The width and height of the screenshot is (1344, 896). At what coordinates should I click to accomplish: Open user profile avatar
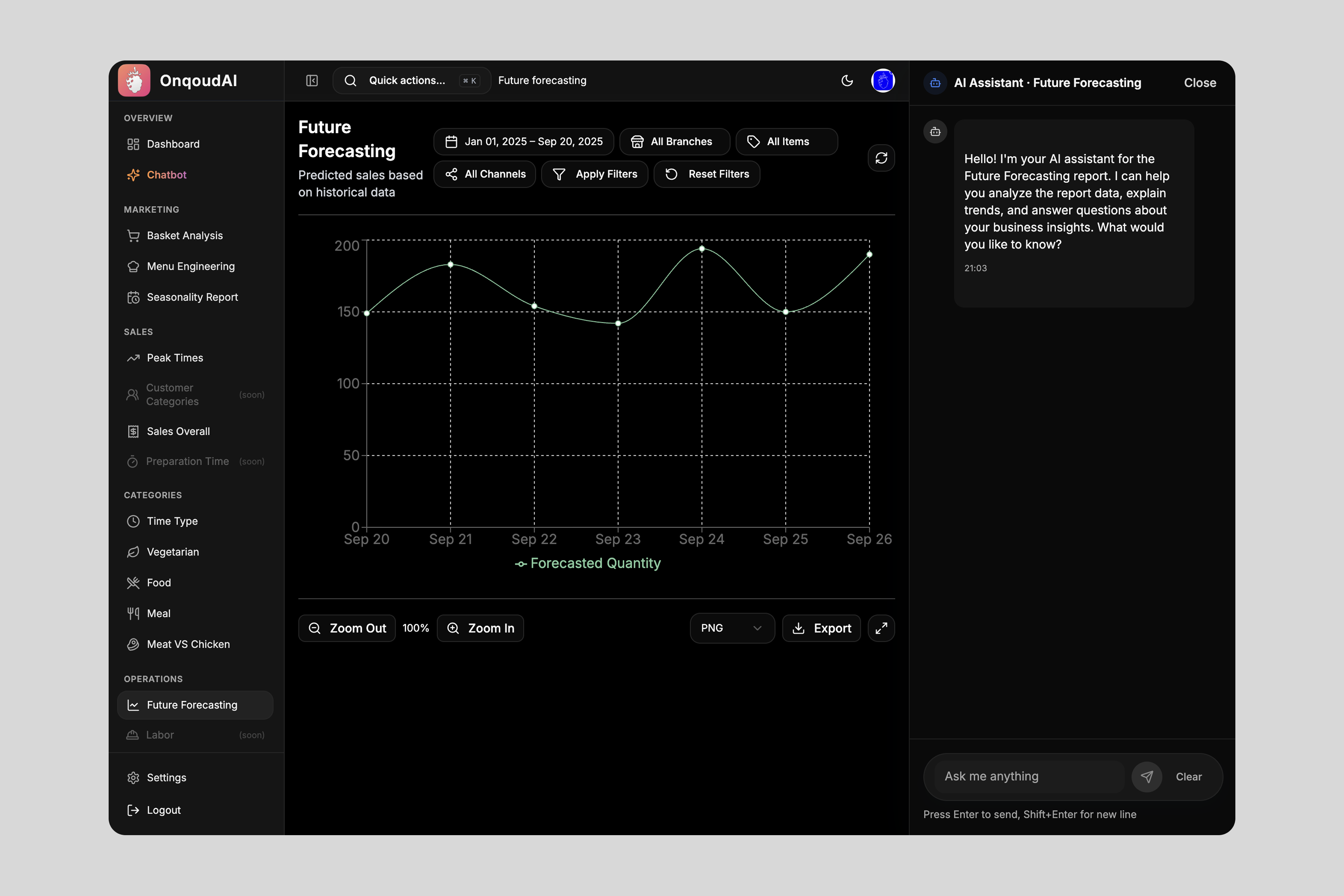pos(882,81)
